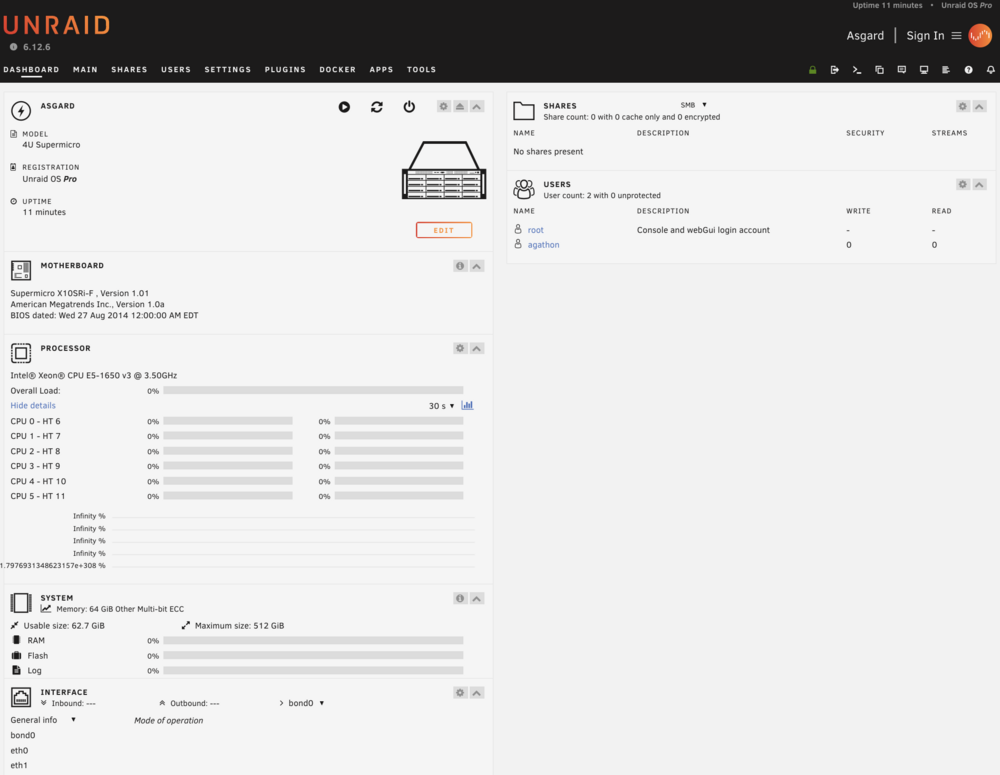Click the Supermicro server case image

444,170
